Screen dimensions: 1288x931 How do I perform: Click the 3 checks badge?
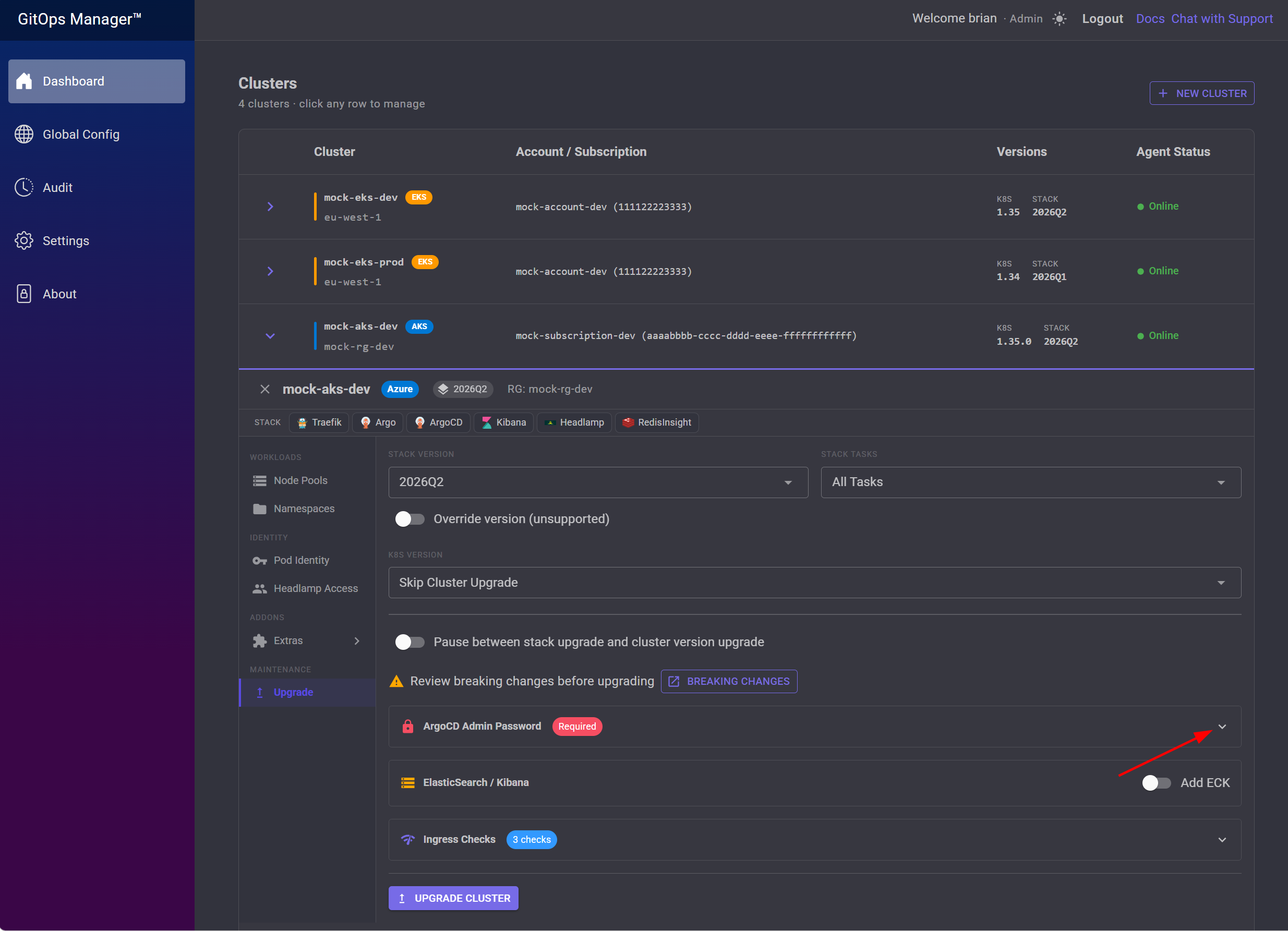531,840
